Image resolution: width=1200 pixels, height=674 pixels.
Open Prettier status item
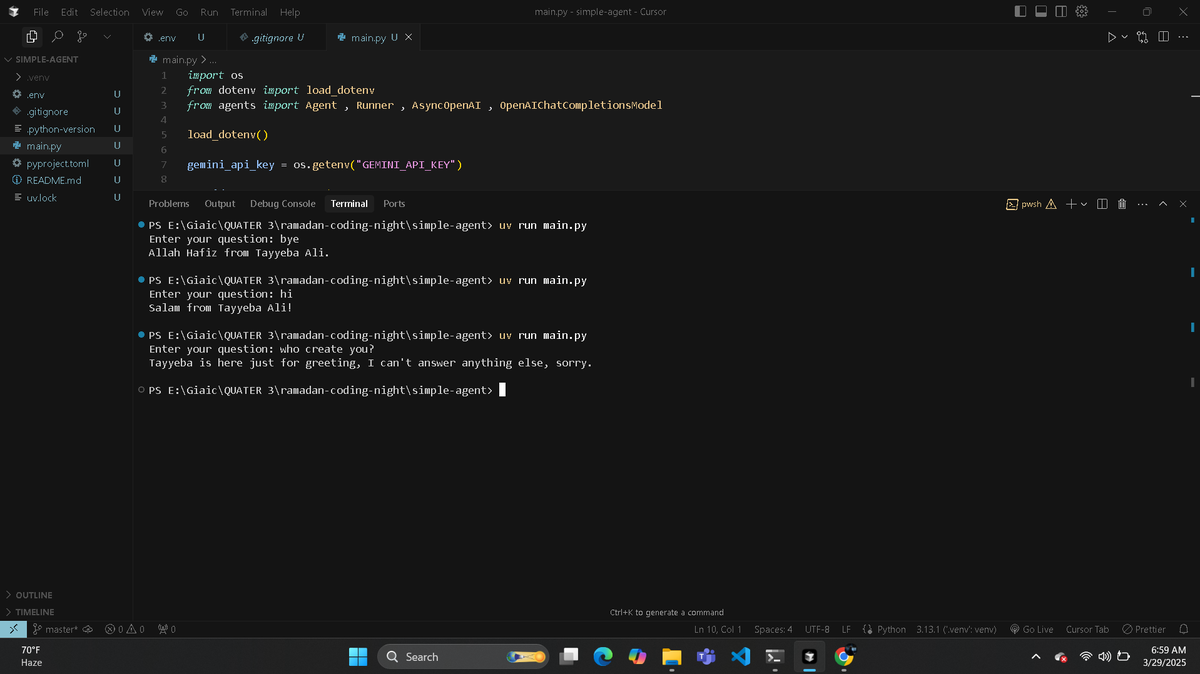coord(1144,629)
